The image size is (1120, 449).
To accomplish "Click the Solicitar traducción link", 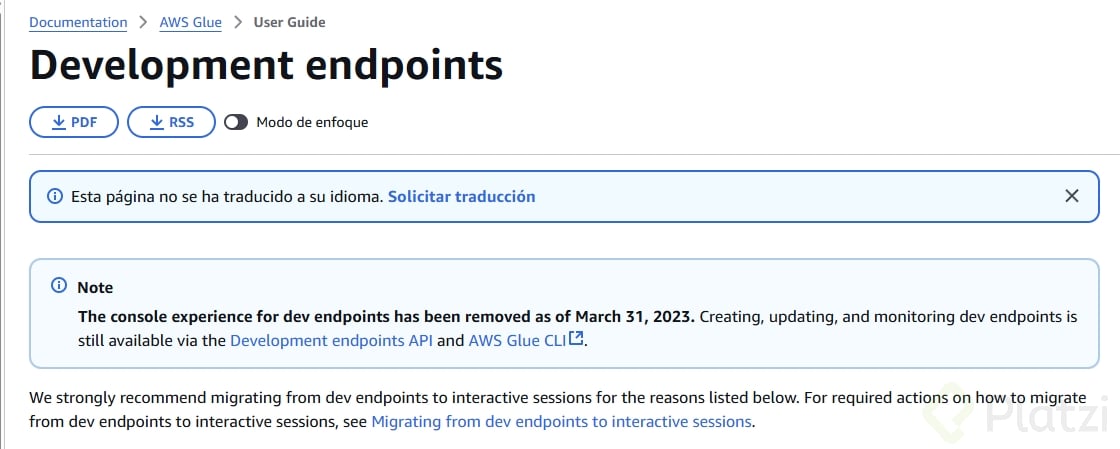I will pos(461,197).
